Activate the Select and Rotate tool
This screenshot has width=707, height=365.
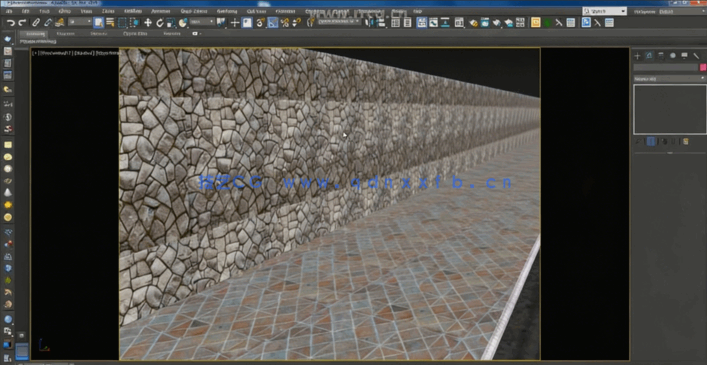(x=160, y=23)
